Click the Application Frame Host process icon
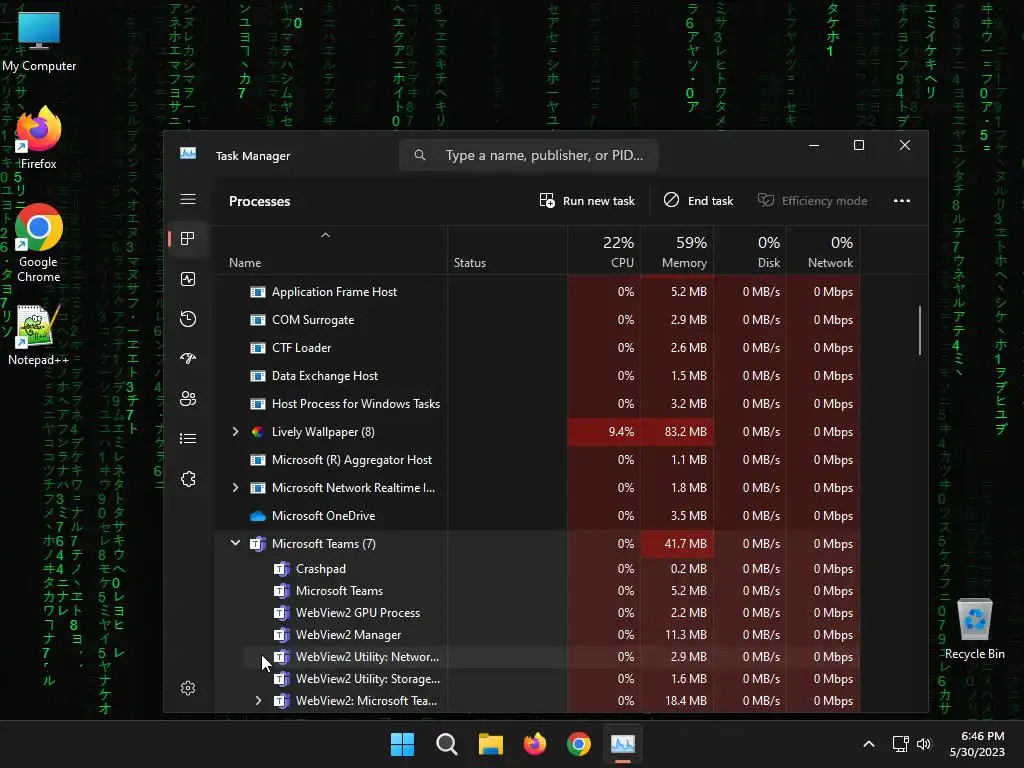1024x768 pixels. click(x=258, y=292)
